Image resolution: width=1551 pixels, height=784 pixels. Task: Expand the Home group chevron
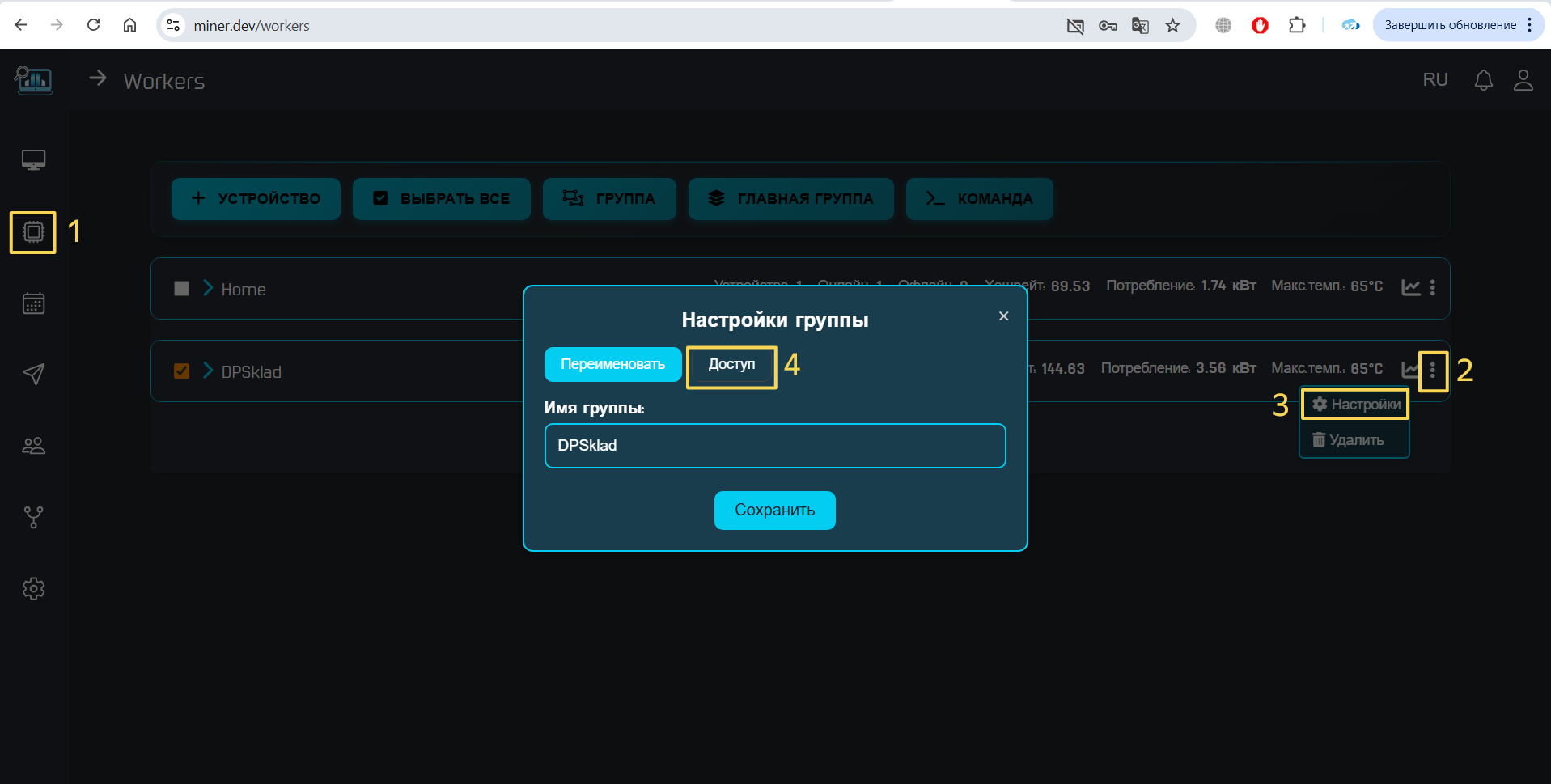click(207, 288)
